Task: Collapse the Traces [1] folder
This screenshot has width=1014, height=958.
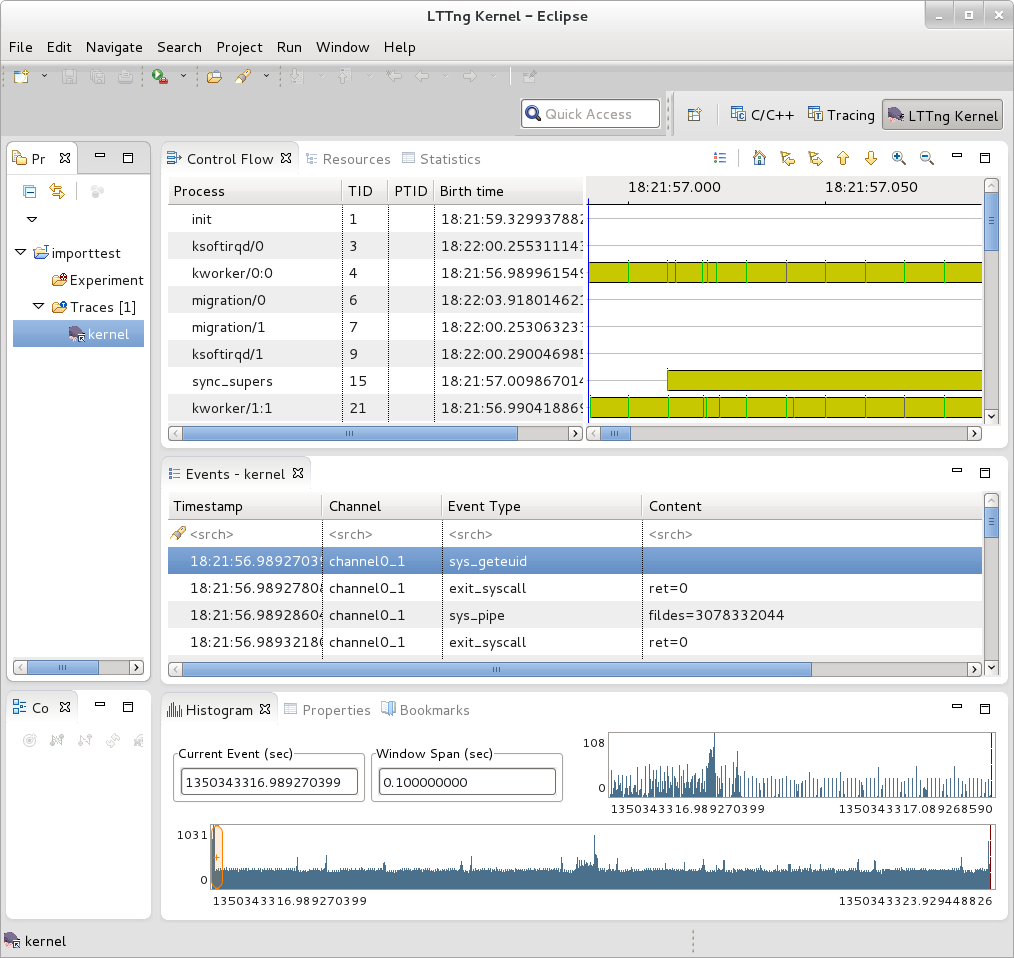Action: click(x=38, y=307)
